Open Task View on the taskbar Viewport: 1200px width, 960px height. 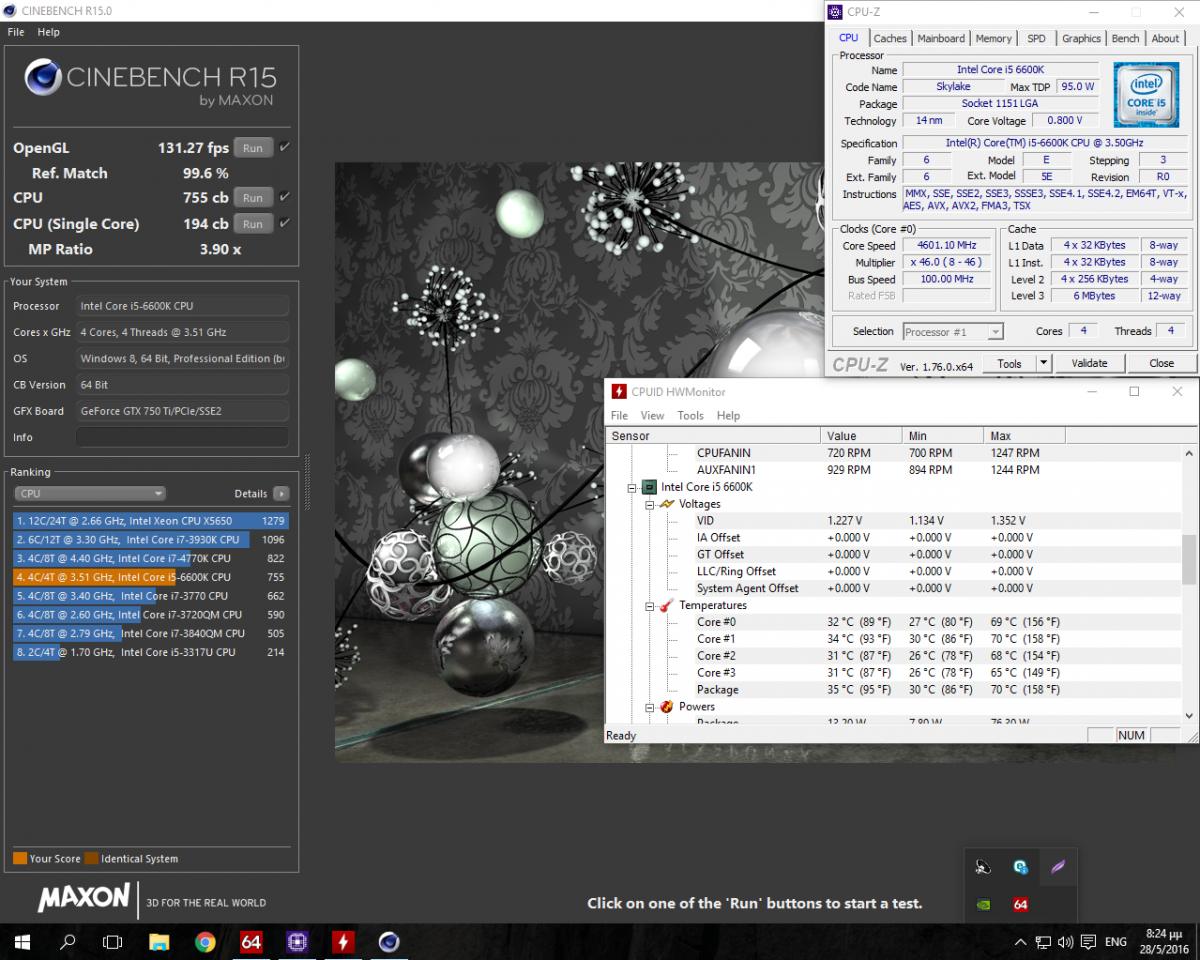(113, 941)
